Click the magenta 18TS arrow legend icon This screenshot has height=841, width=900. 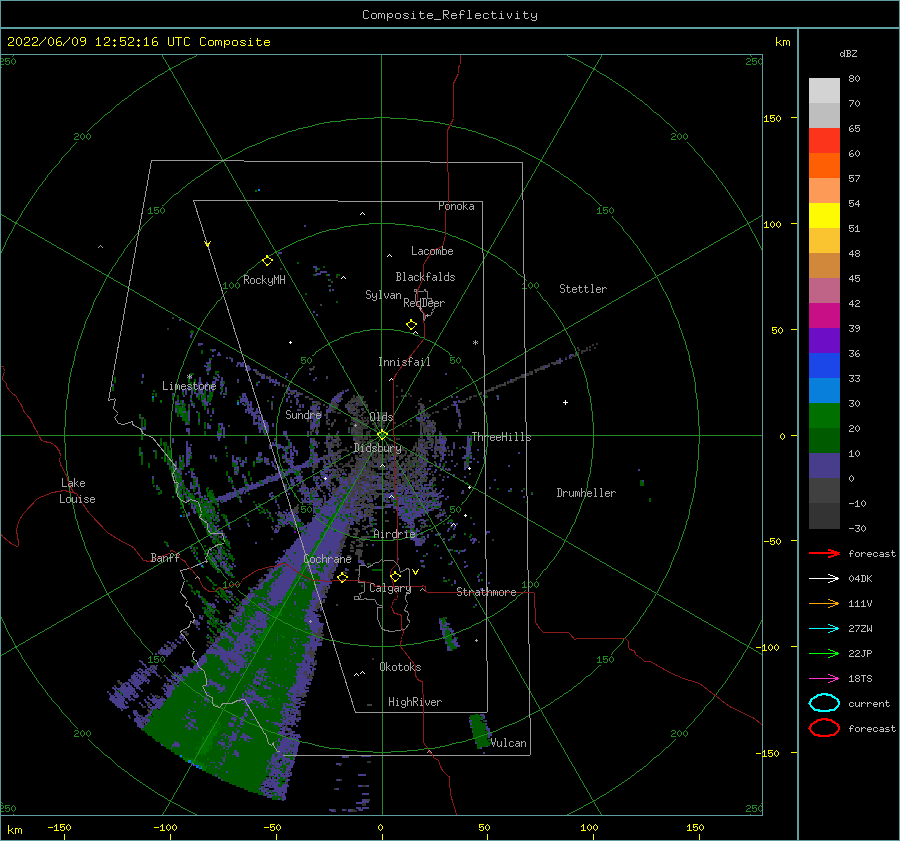coord(824,679)
